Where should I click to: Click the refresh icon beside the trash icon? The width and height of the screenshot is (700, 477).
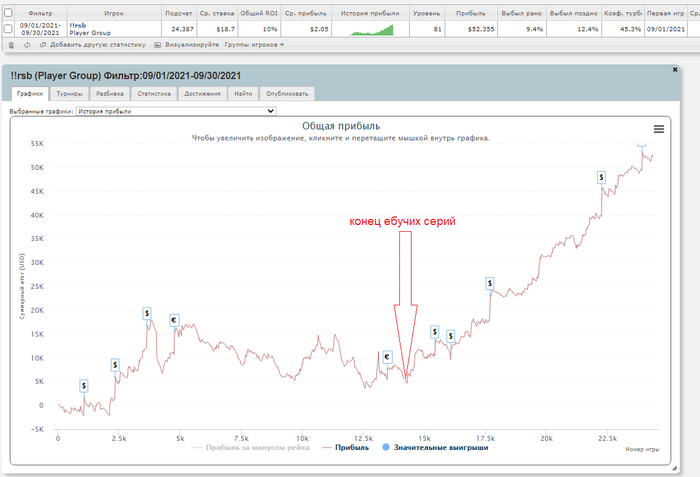[x=27, y=45]
